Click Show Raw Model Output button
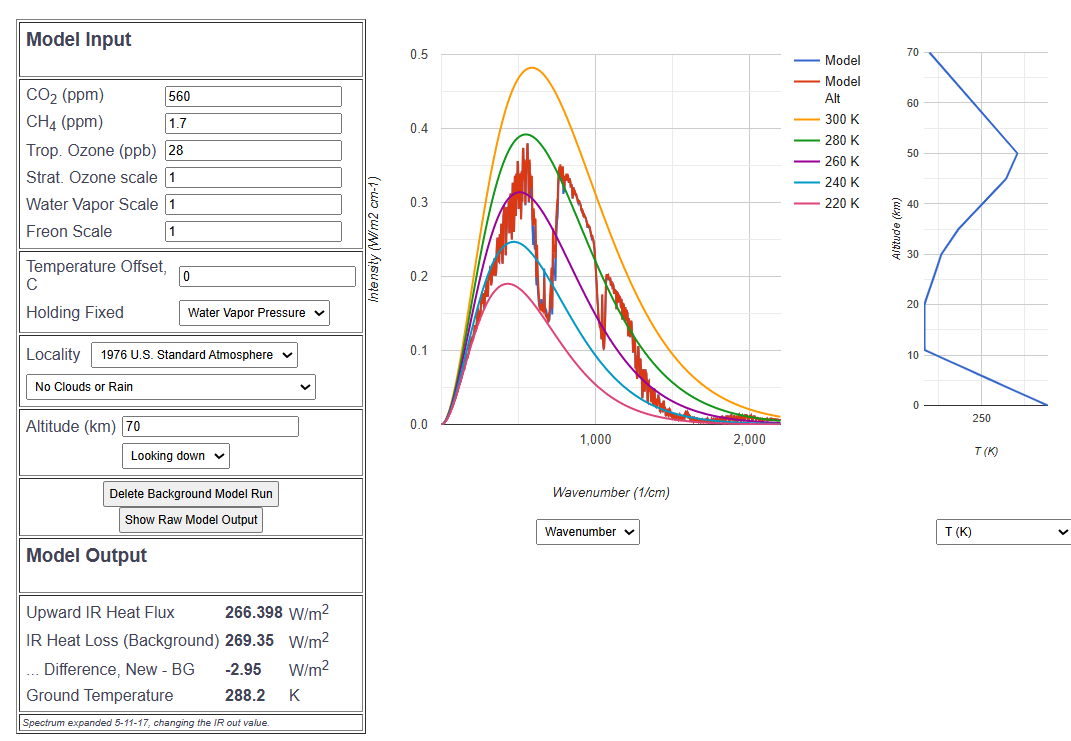Screen dimensions: 1071x741 coord(191,520)
